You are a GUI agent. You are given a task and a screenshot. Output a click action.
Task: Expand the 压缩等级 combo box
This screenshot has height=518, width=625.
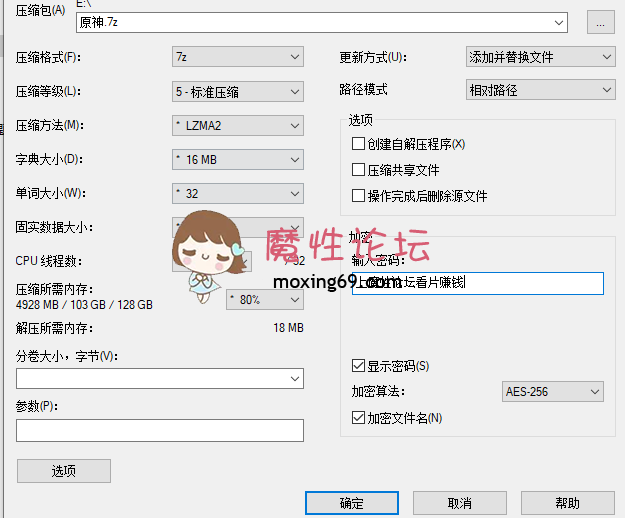tap(237, 91)
